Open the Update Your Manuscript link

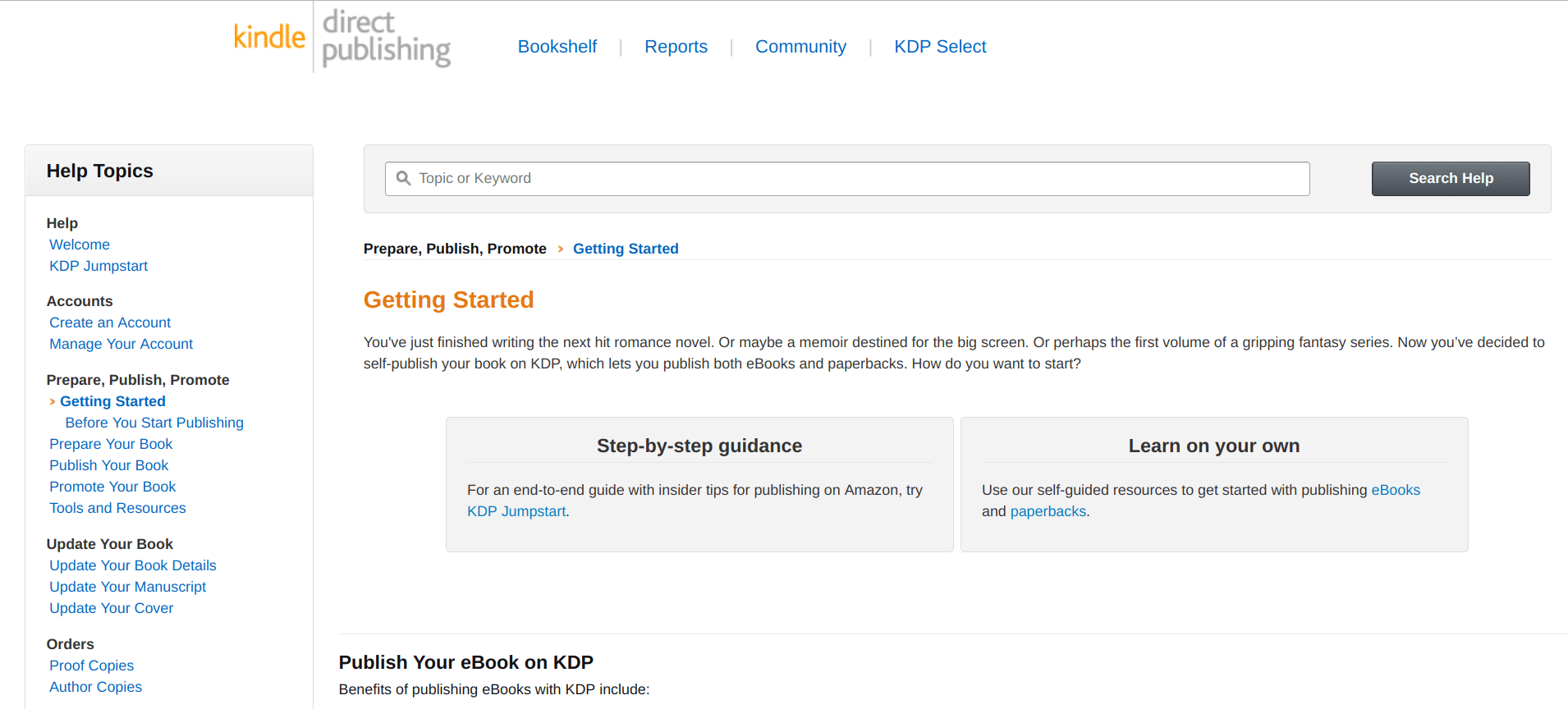[127, 587]
